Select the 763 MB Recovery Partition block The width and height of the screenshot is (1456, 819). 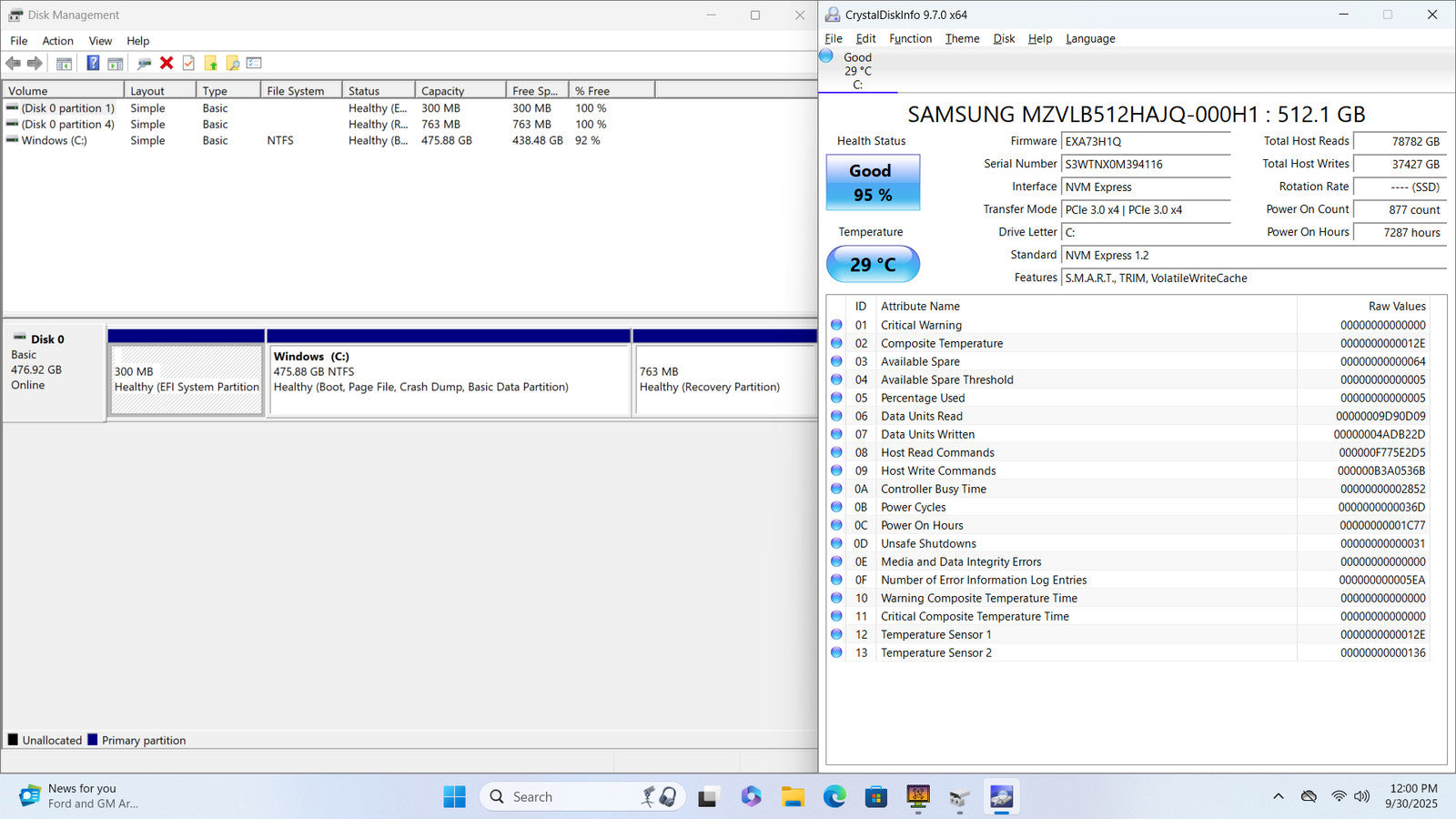pos(725,379)
